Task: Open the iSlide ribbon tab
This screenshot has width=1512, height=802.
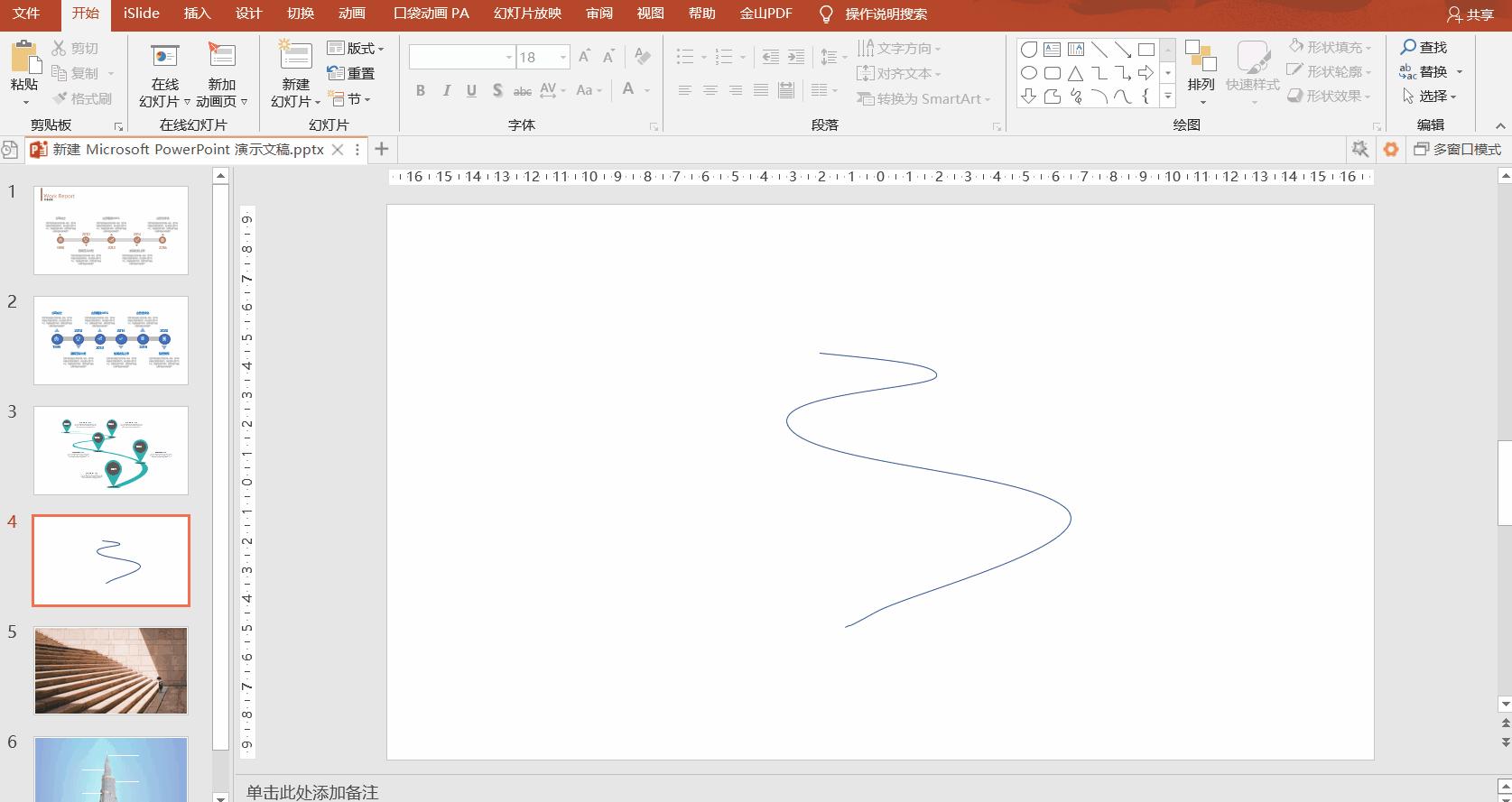Action: click(142, 14)
